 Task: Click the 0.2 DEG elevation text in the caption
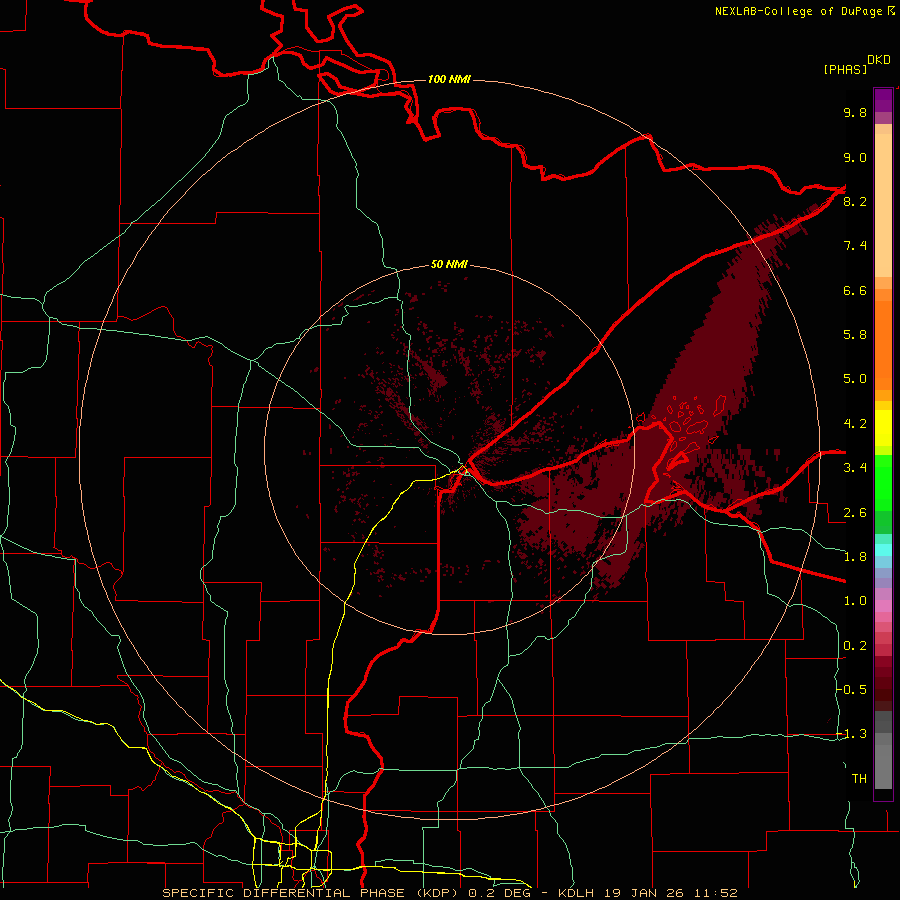point(500,893)
